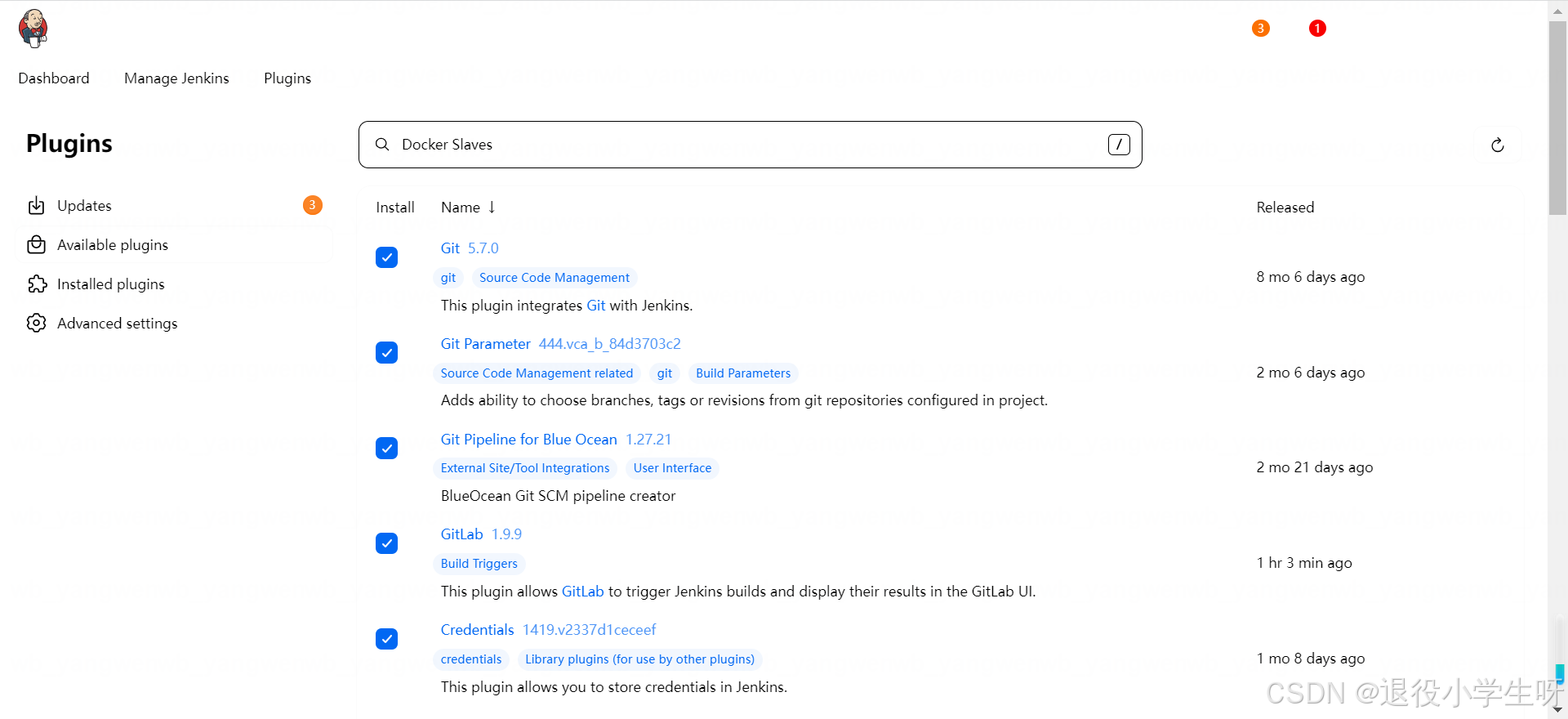Uncheck the Git plugin checkbox
This screenshot has width=1568, height=719.
pyautogui.click(x=387, y=257)
